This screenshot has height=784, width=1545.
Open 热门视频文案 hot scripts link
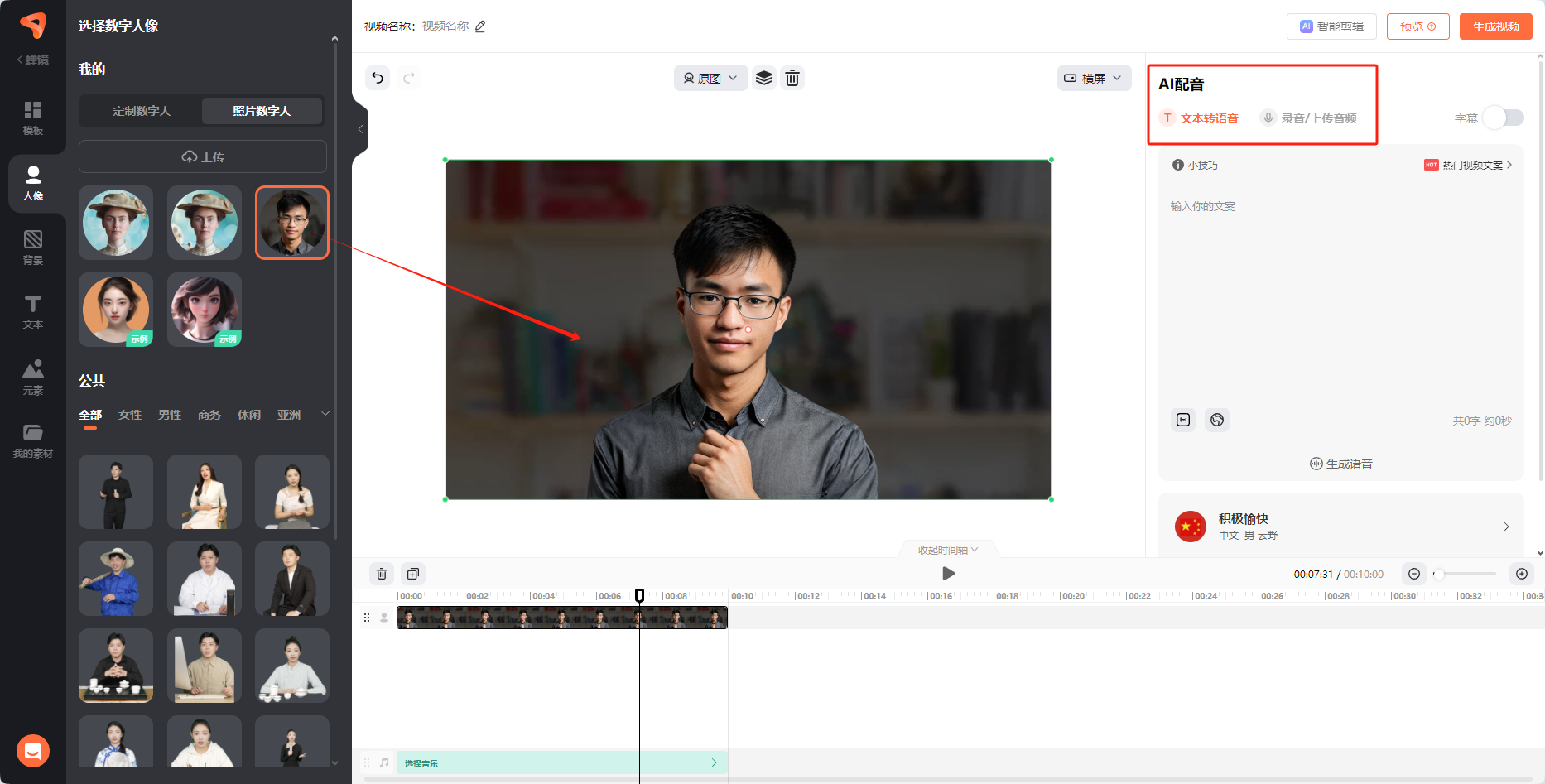click(1468, 165)
